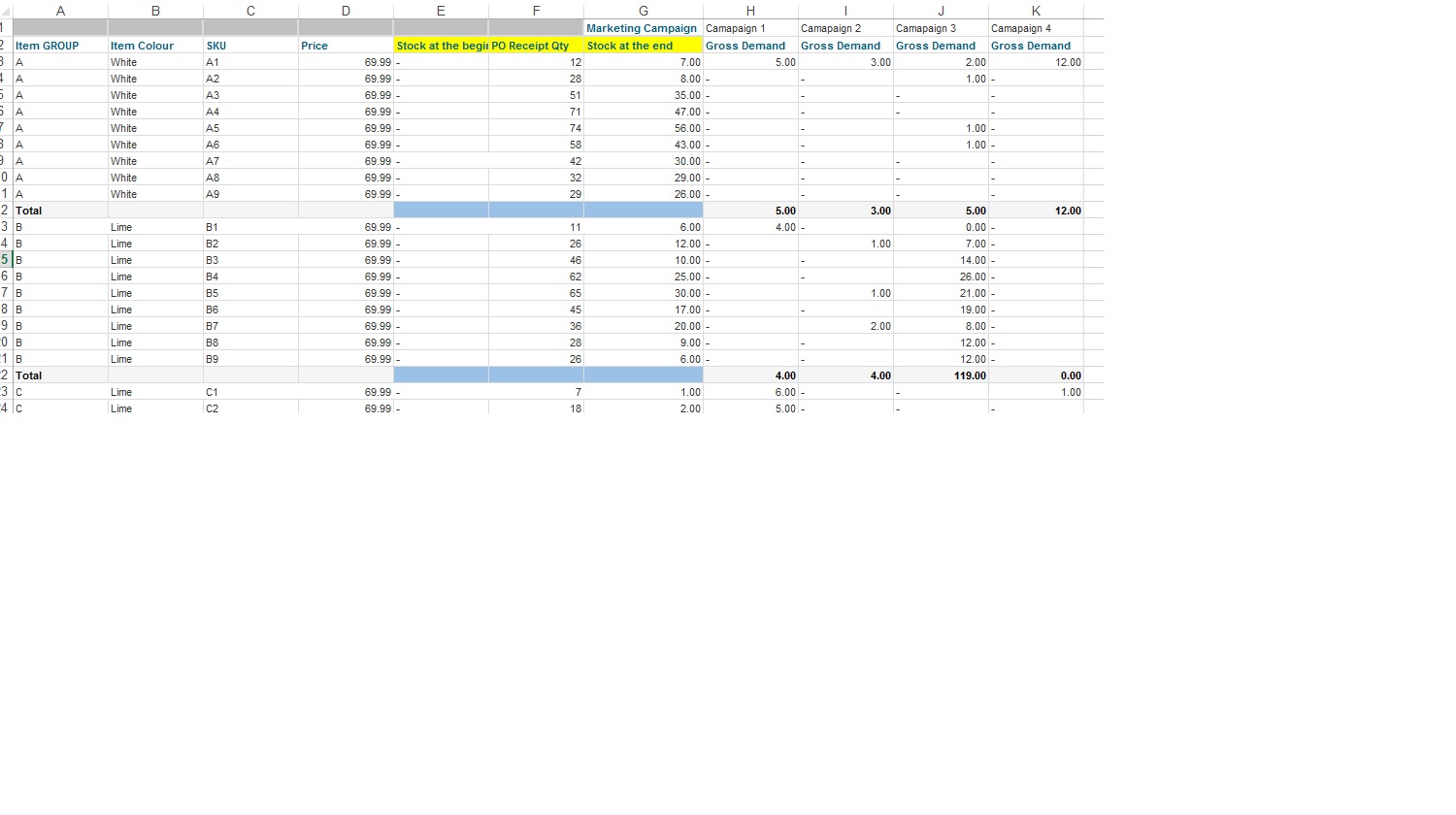Click yellow 'Stock at the end' header
The image size is (1456, 815).
[643, 46]
